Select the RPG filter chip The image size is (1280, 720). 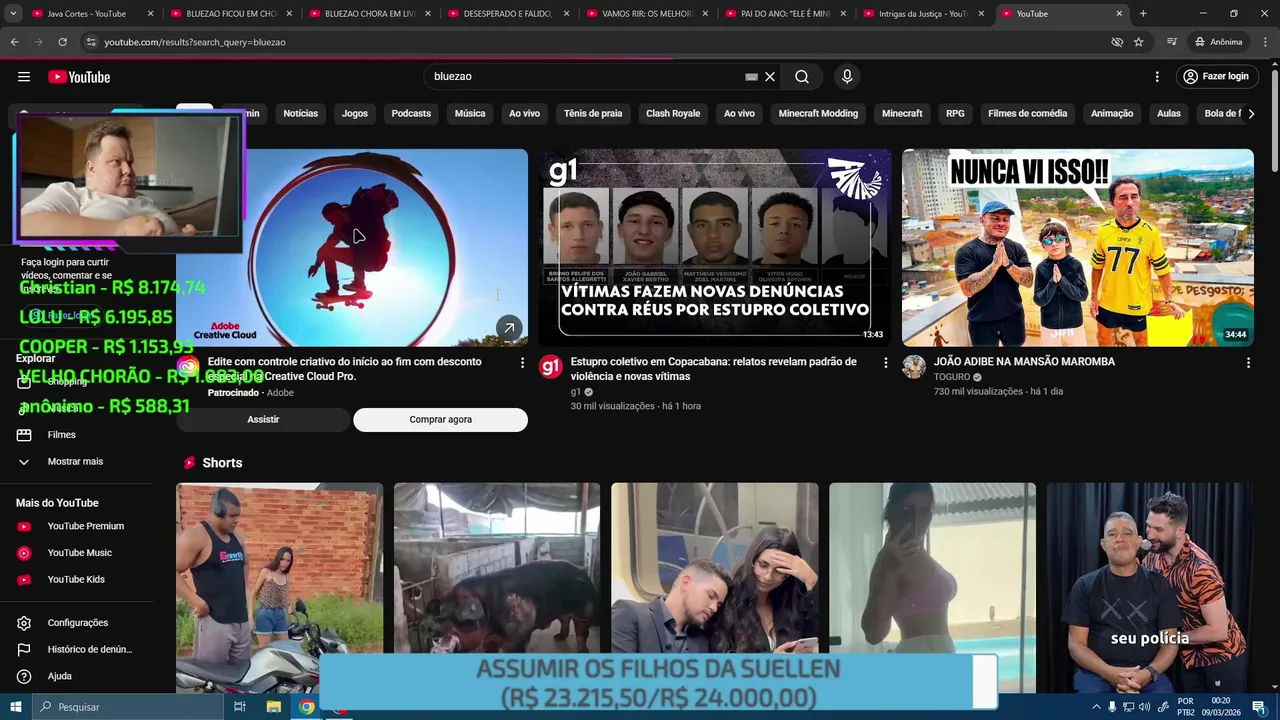pos(955,114)
